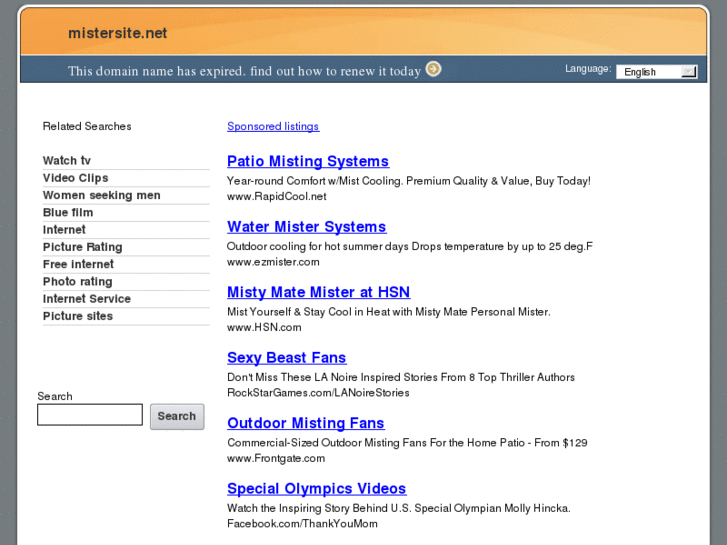Select Internet related search
Screen dimensions: 727x545
64,230
